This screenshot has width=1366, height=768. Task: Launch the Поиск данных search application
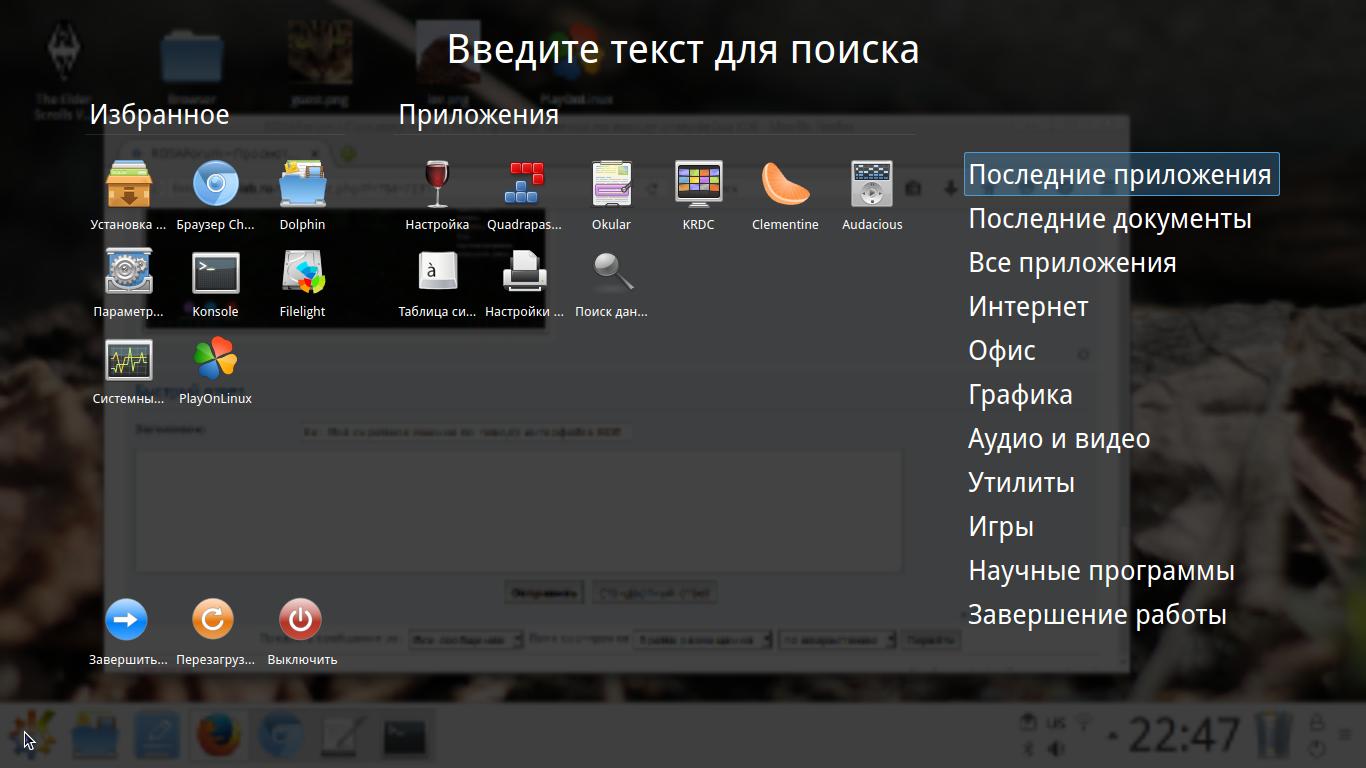tap(611, 283)
